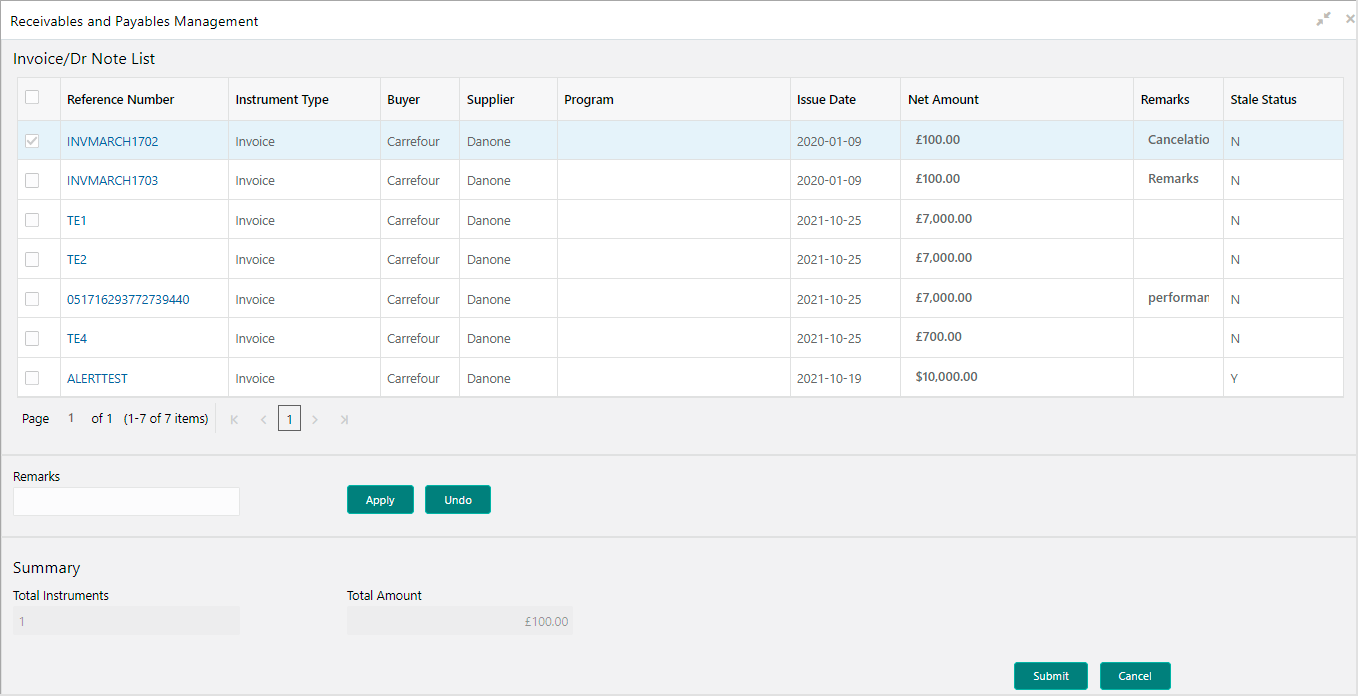
Task: Tick the TE4 row checkbox
Action: point(32,338)
